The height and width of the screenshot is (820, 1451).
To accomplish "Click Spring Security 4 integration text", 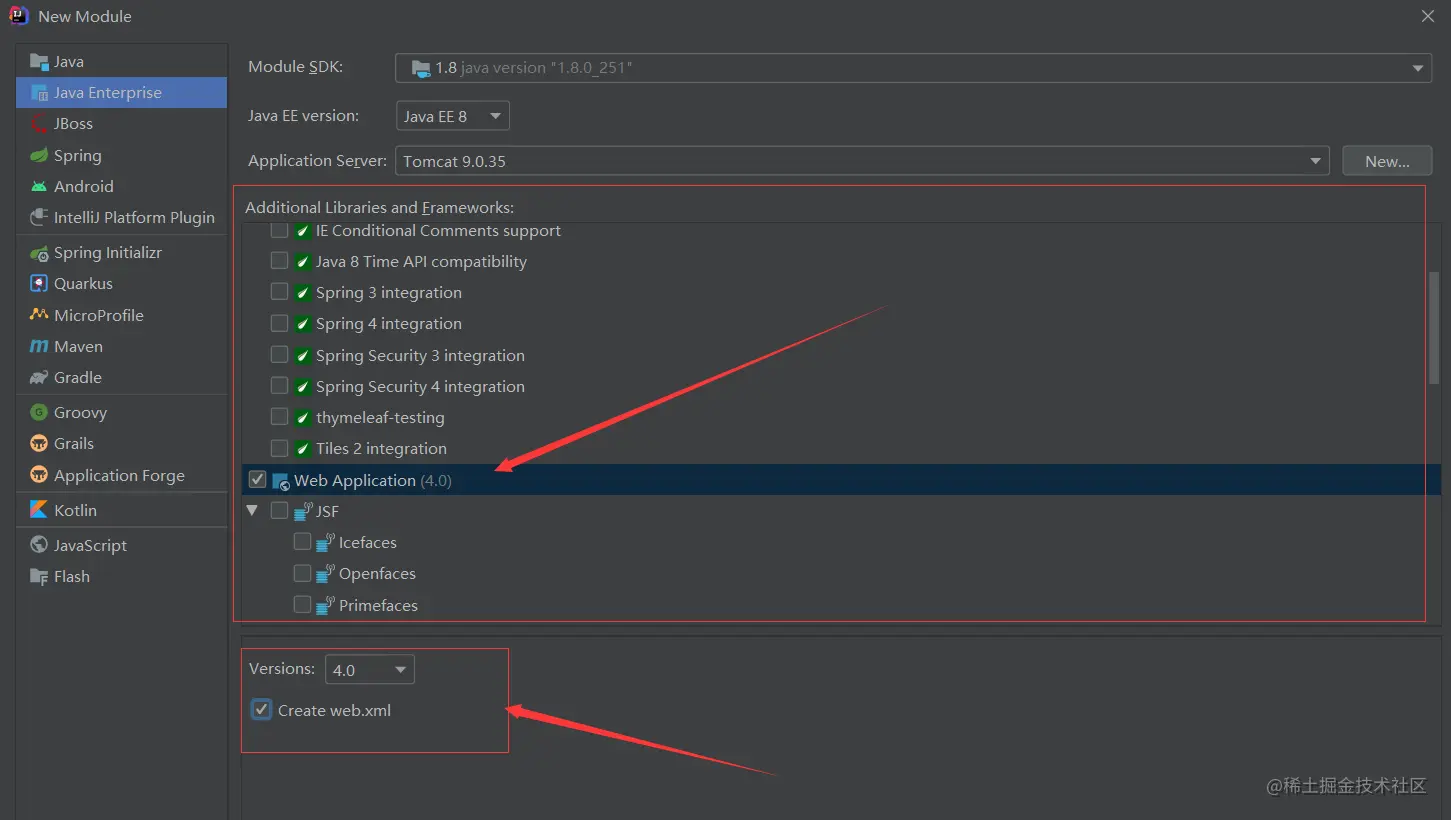I will click(x=420, y=386).
